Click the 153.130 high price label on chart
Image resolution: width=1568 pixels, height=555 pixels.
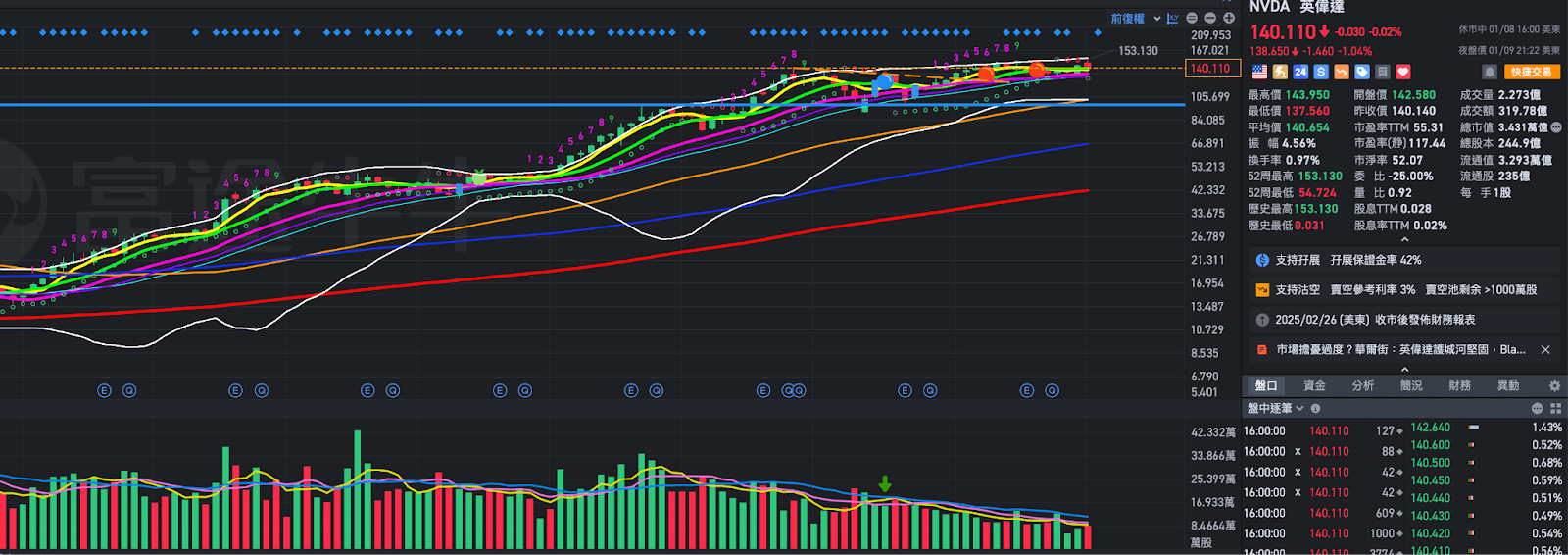[1138, 51]
